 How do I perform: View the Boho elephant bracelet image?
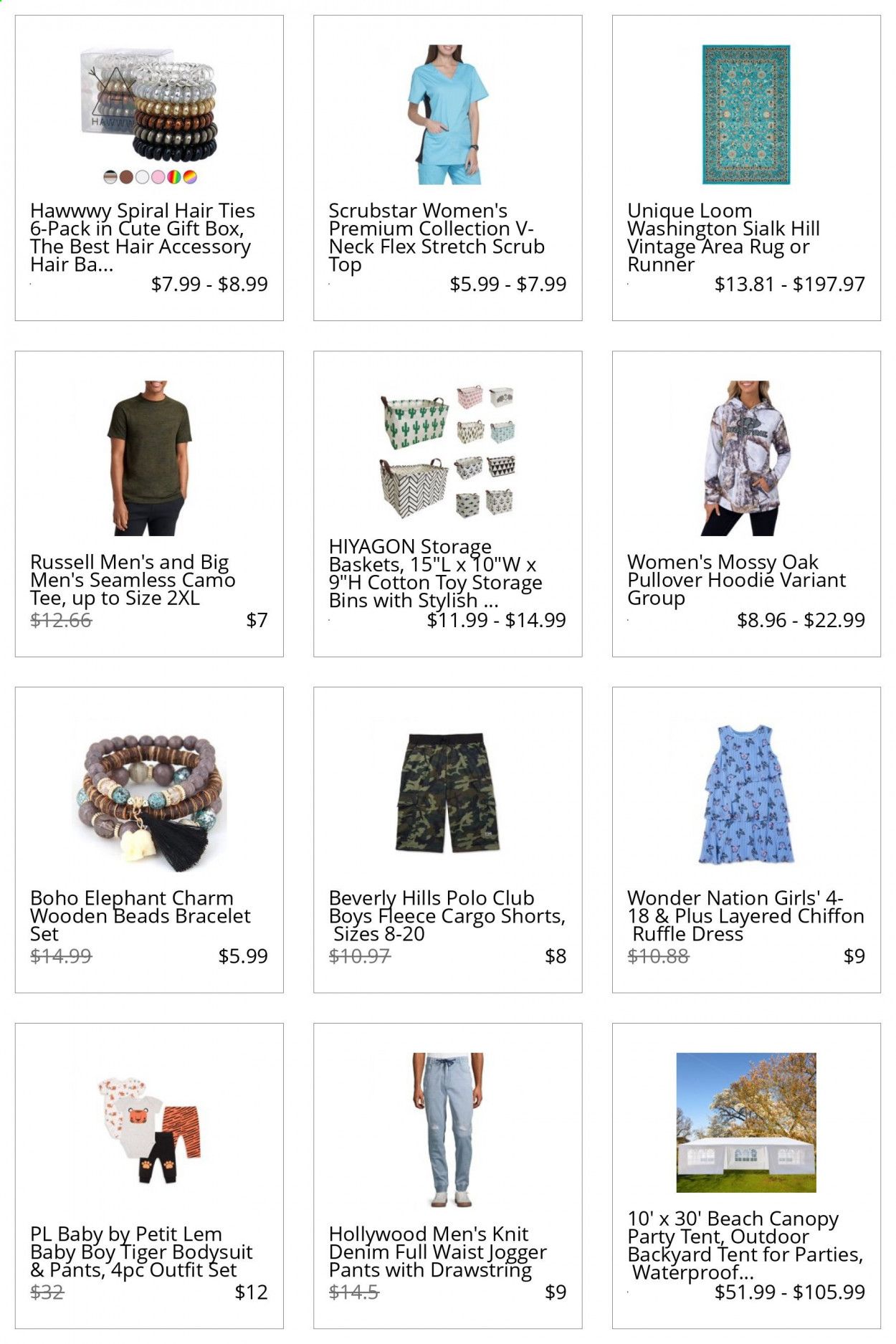(149, 794)
